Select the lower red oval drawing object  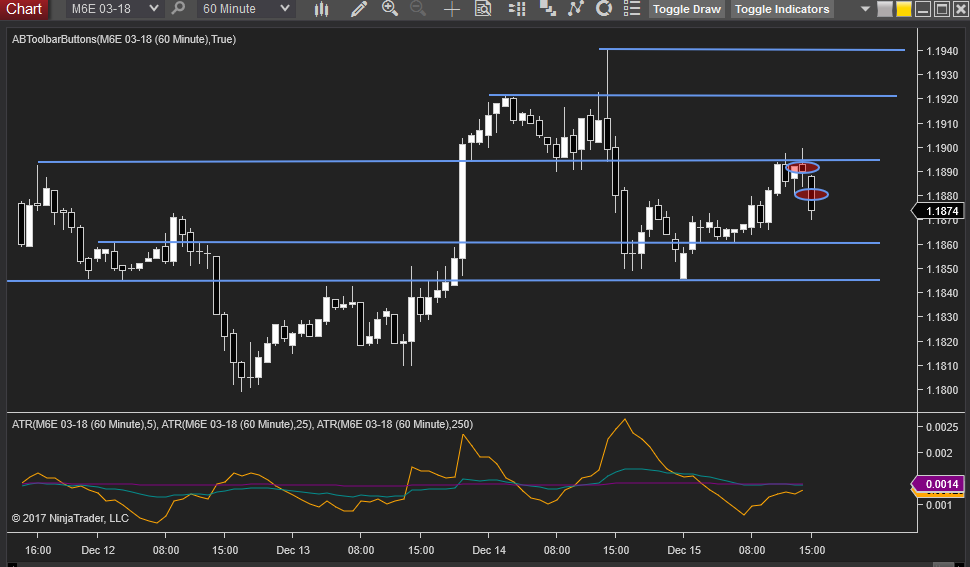pyautogui.click(x=811, y=195)
